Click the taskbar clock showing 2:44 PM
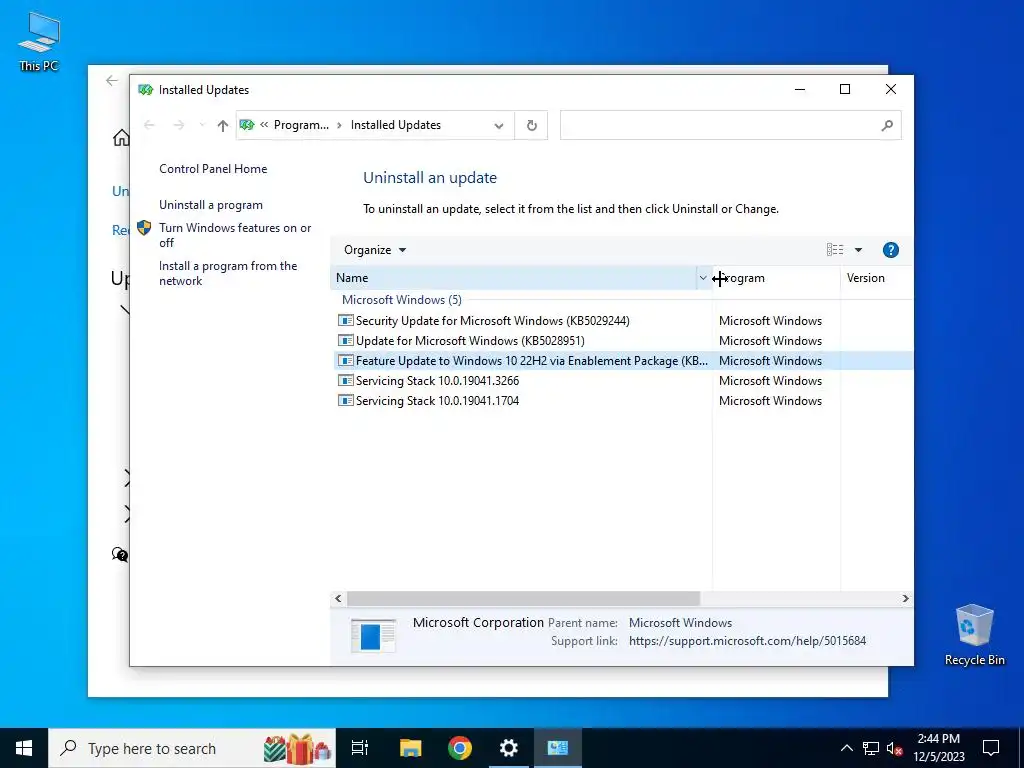Image resolution: width=1024 pixels, height=768 pixels. (938, 748)
